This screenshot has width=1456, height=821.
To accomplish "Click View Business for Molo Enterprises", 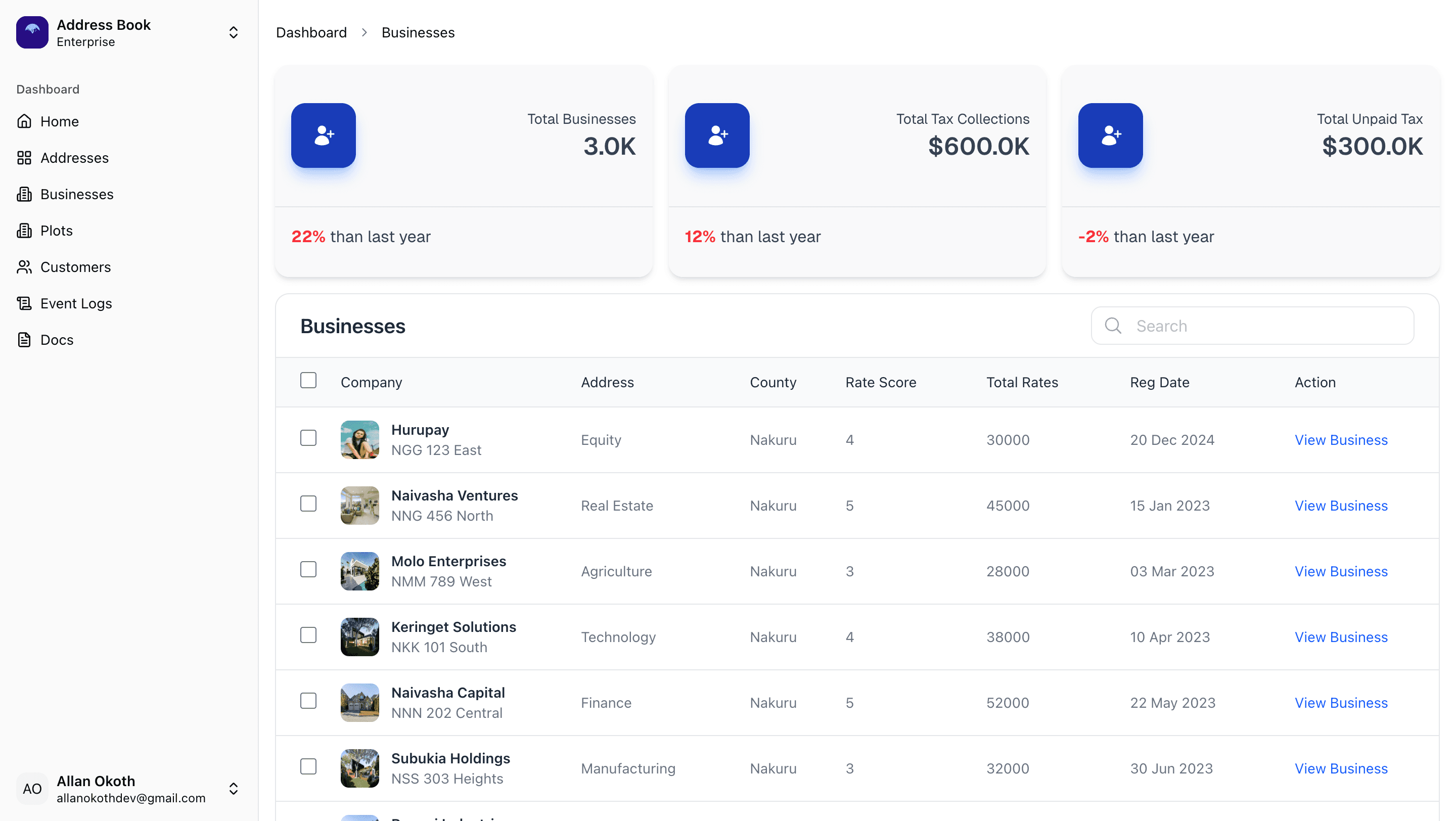I will pos(1341,571).
